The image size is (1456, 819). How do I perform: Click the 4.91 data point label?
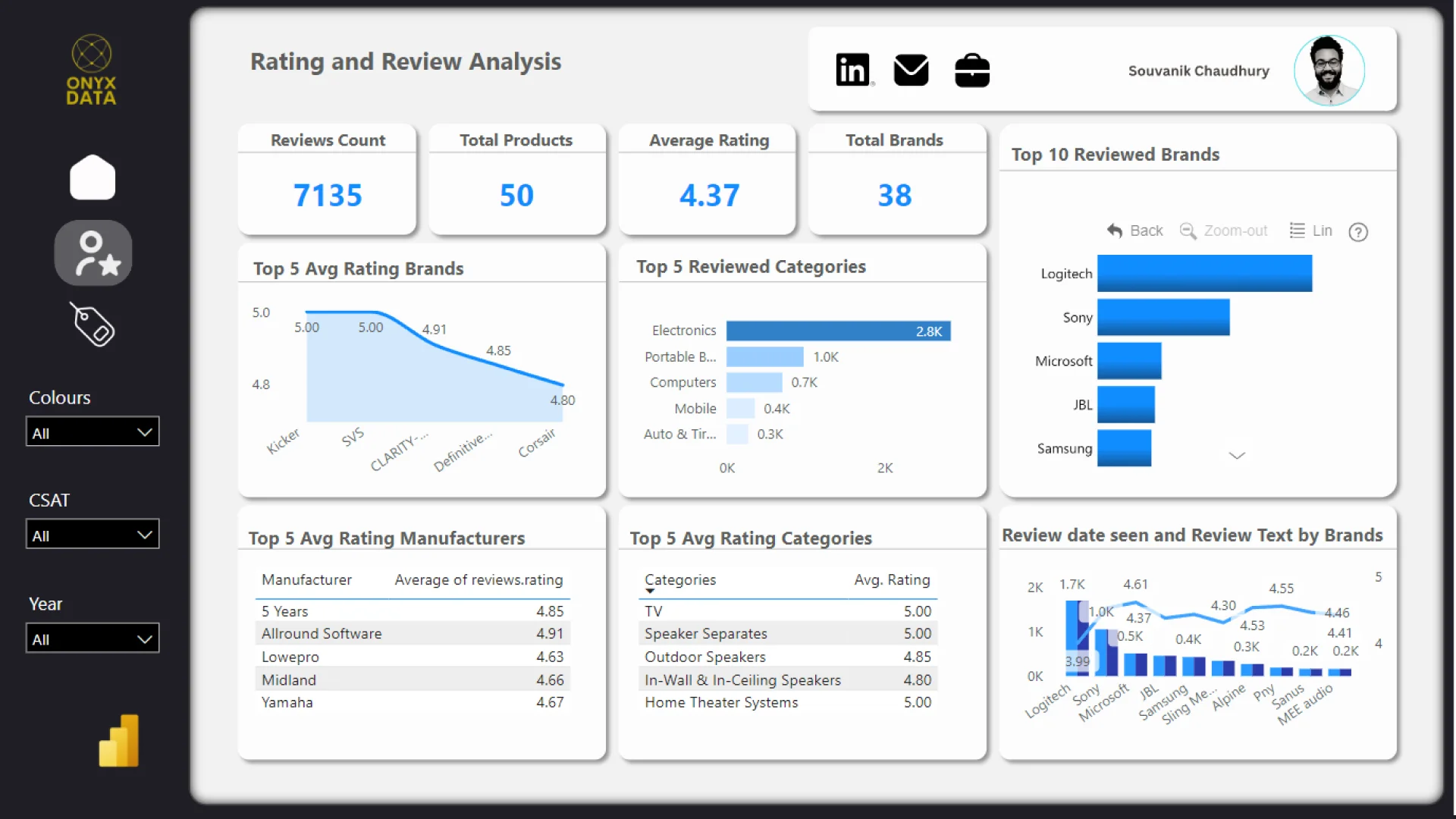tap(435, 330)
